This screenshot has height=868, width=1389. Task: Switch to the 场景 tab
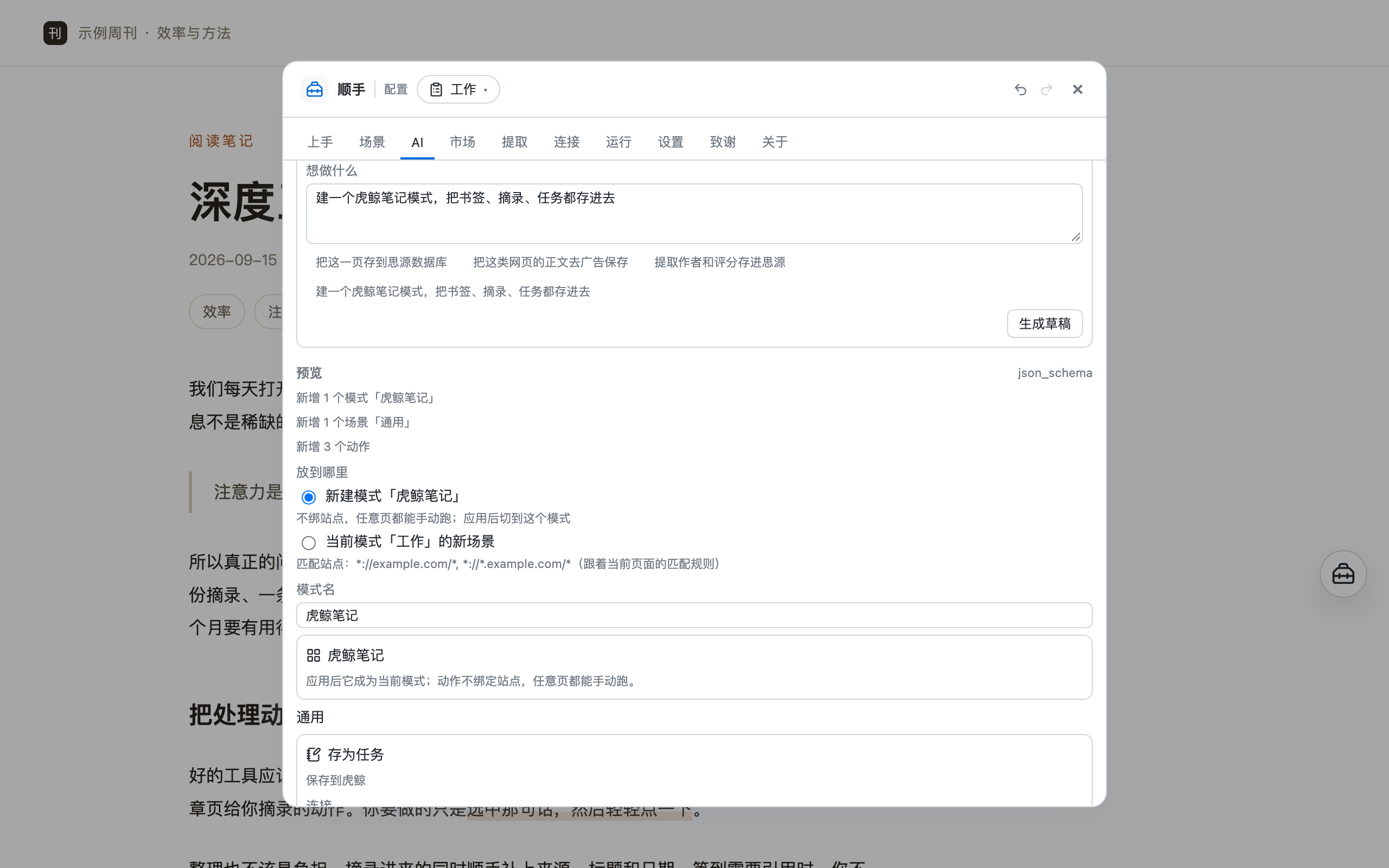[372, 142]
